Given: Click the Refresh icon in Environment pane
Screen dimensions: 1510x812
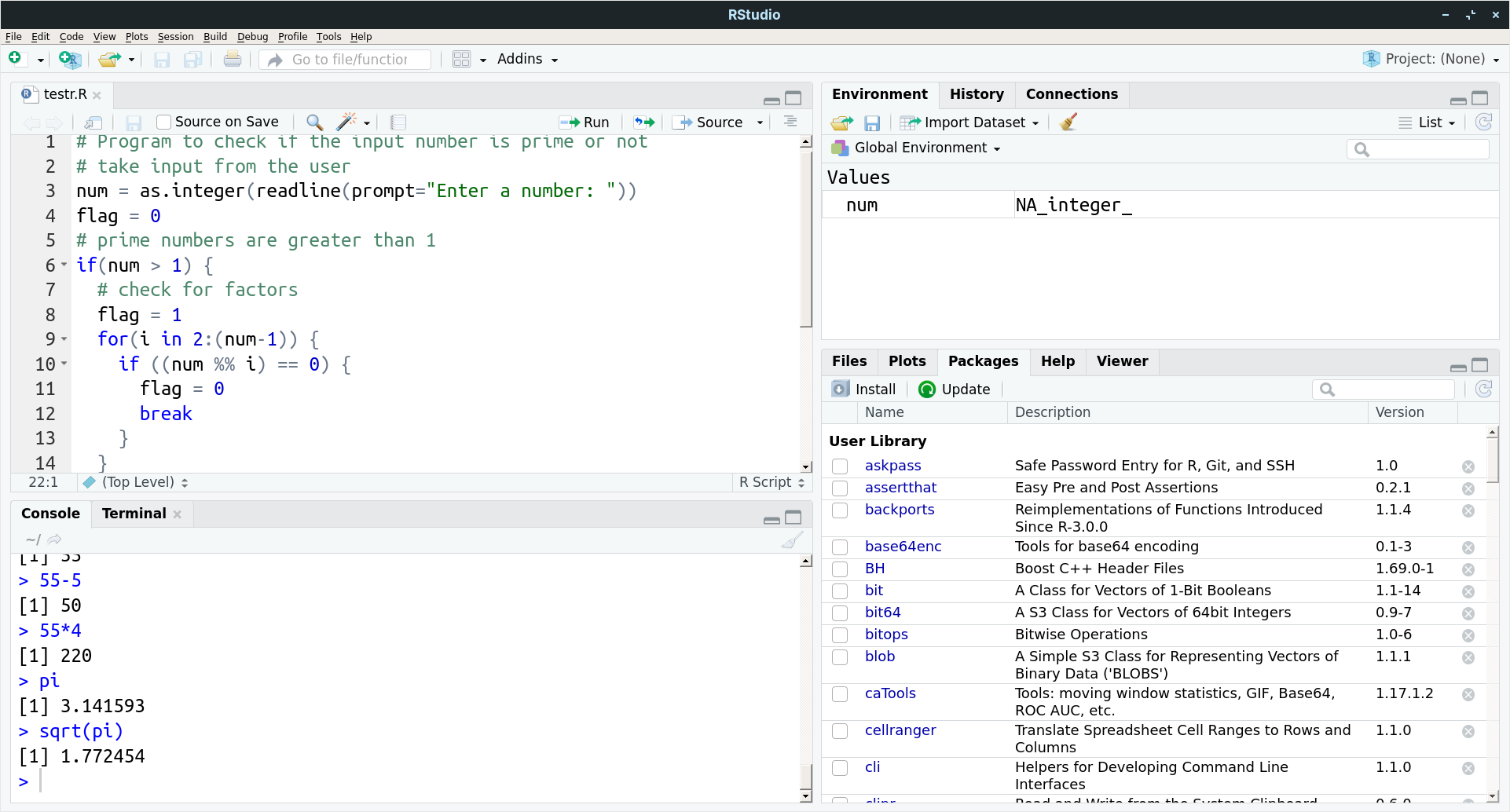Looking at the screenshot, I should pyautogui.click(x=1483, y=122).
